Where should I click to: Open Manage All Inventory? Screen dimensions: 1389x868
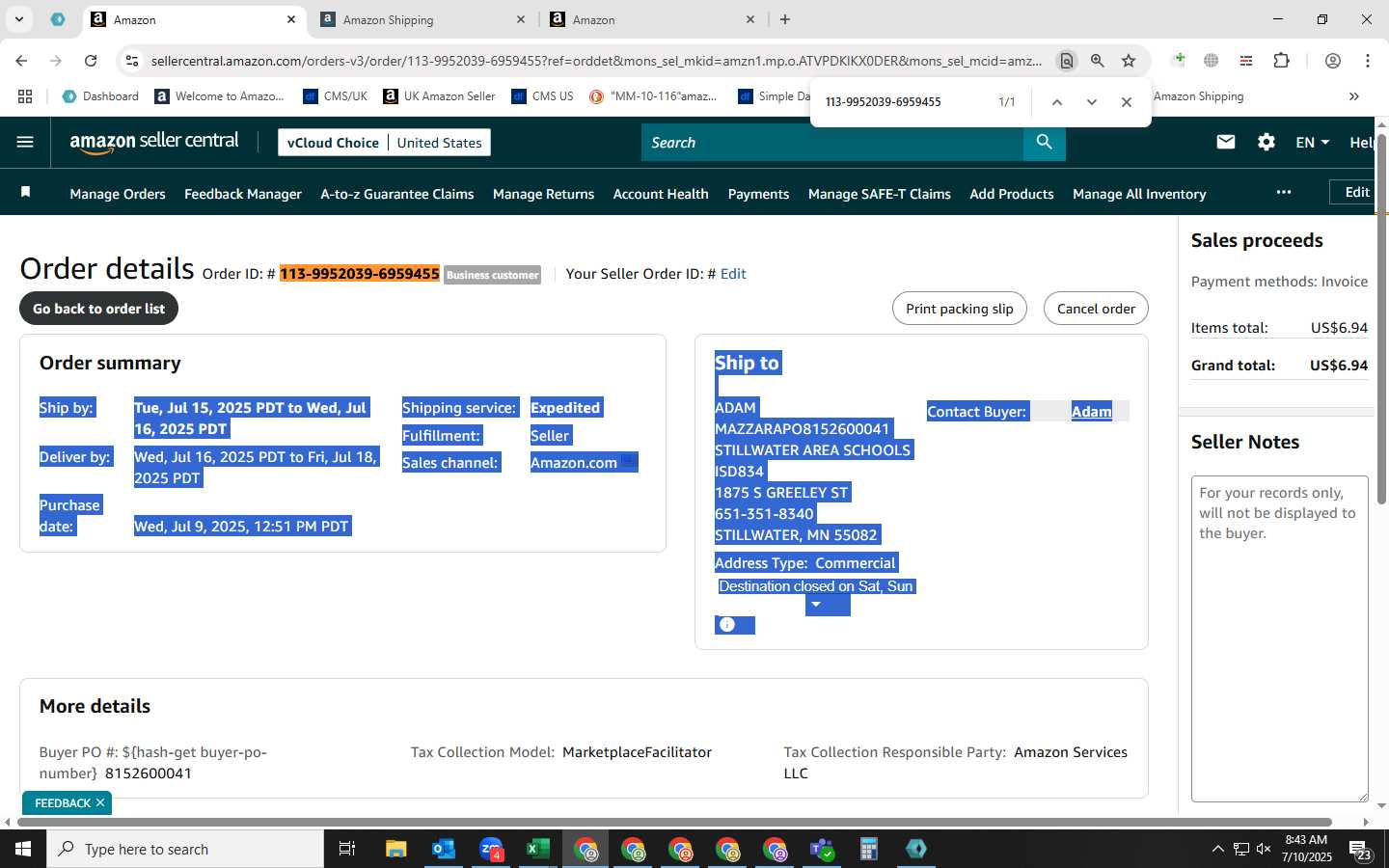pyautogui.click(x=1139, y=194)
